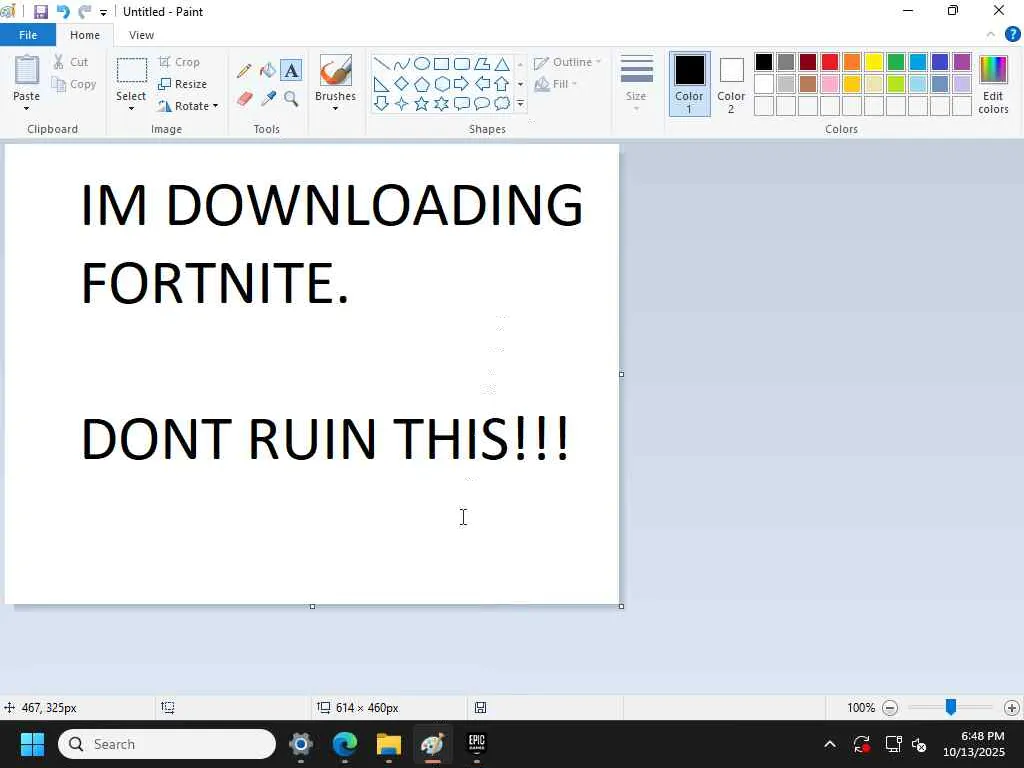Choose the Oval shape
Image resolution: width=1024 pixels, height=768 pixels.
tap(422, 64)
